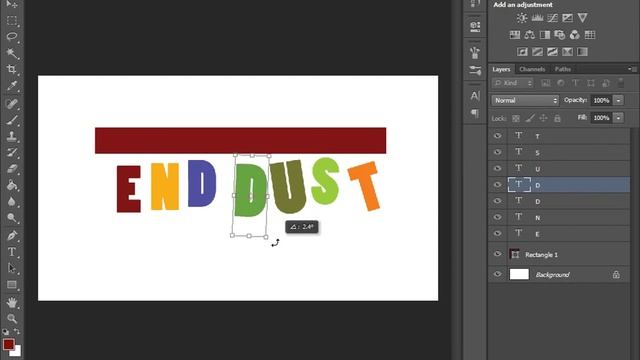This screenshot has width=640, height=360.
Task: Add a Hue/Saturation adjustment
Action: 515,35
